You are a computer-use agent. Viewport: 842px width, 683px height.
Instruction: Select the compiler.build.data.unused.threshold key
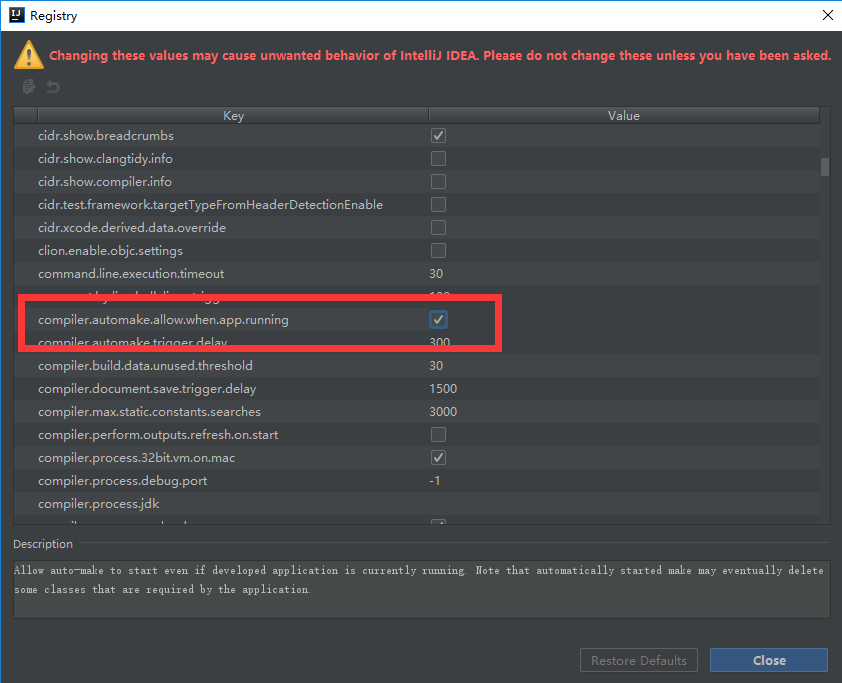(x=145, y=366)
